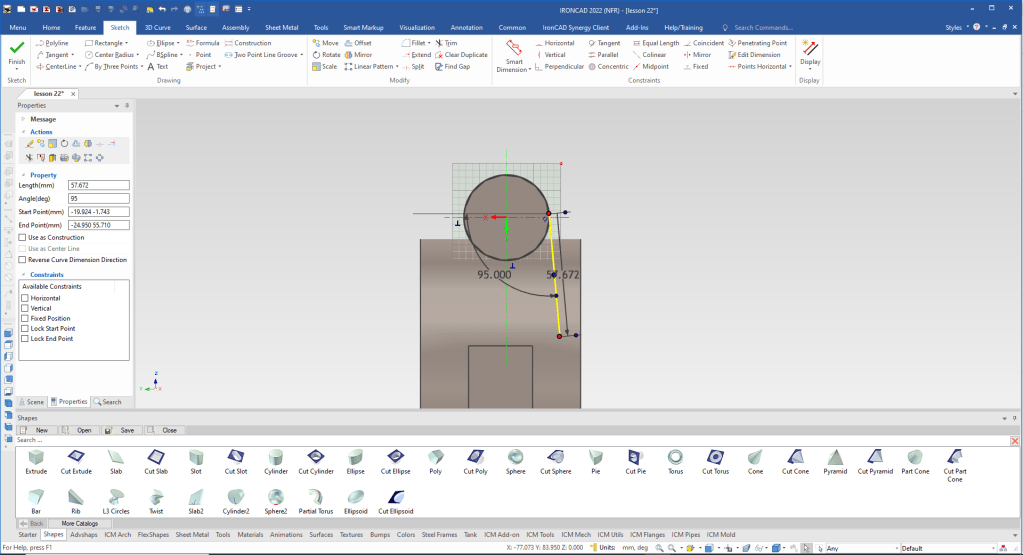The width and height of the screenshot is (1023, 555).
Task: Switch to the Sheet Metal ribbon tab
Action: click(280, 28)
